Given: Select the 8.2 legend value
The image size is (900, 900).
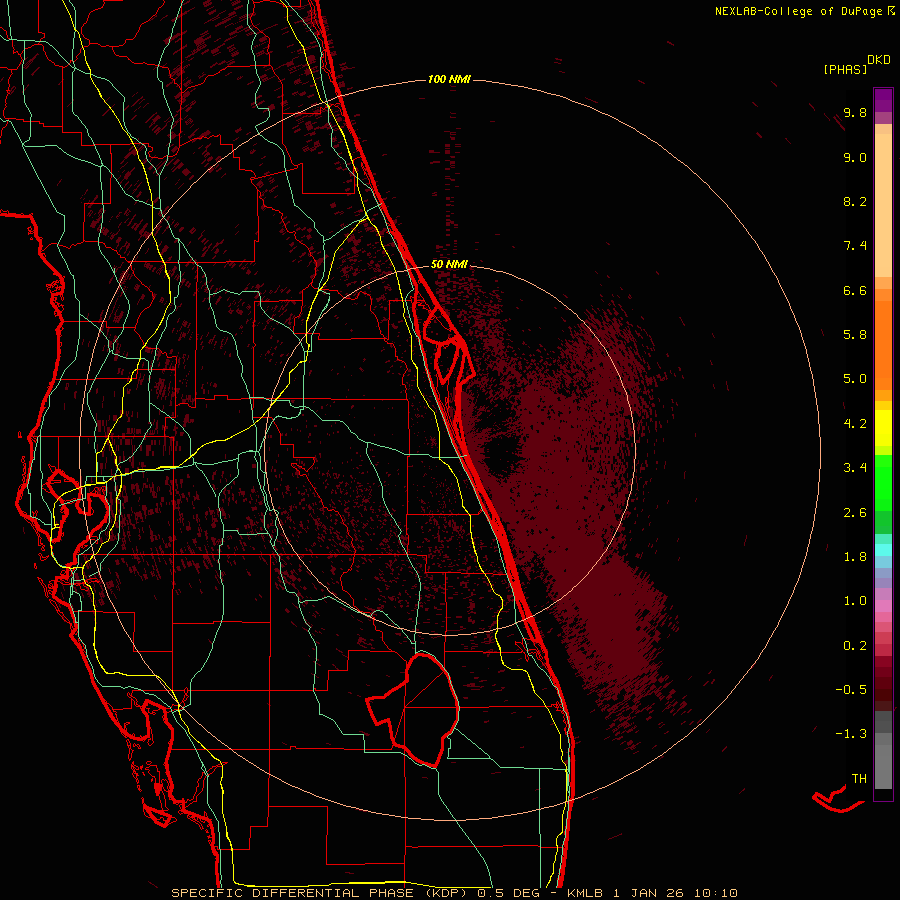Looking at the screenshot, I should (x=855, y=202).
